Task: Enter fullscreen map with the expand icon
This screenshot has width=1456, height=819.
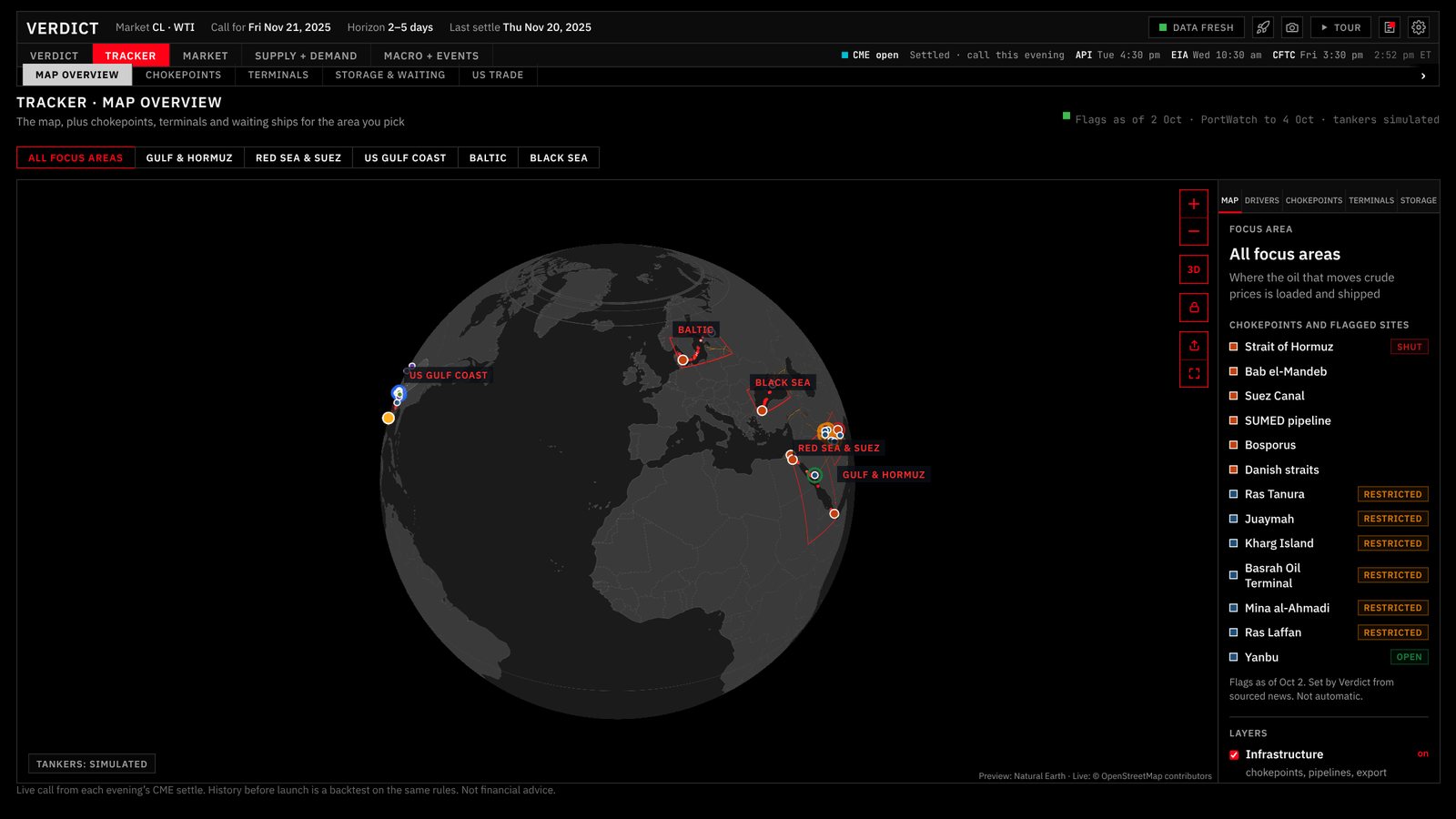Action: tap(1194, 373)
